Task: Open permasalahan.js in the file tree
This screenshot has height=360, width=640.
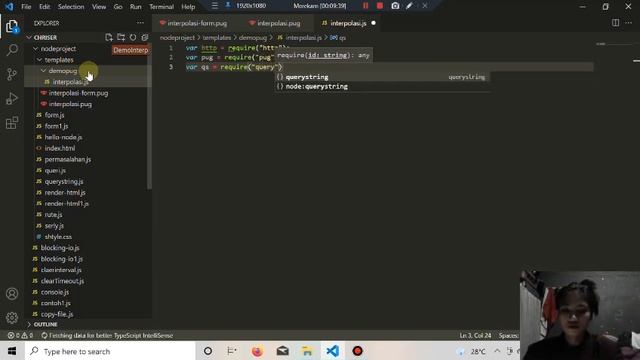Action: click(68, 159)
